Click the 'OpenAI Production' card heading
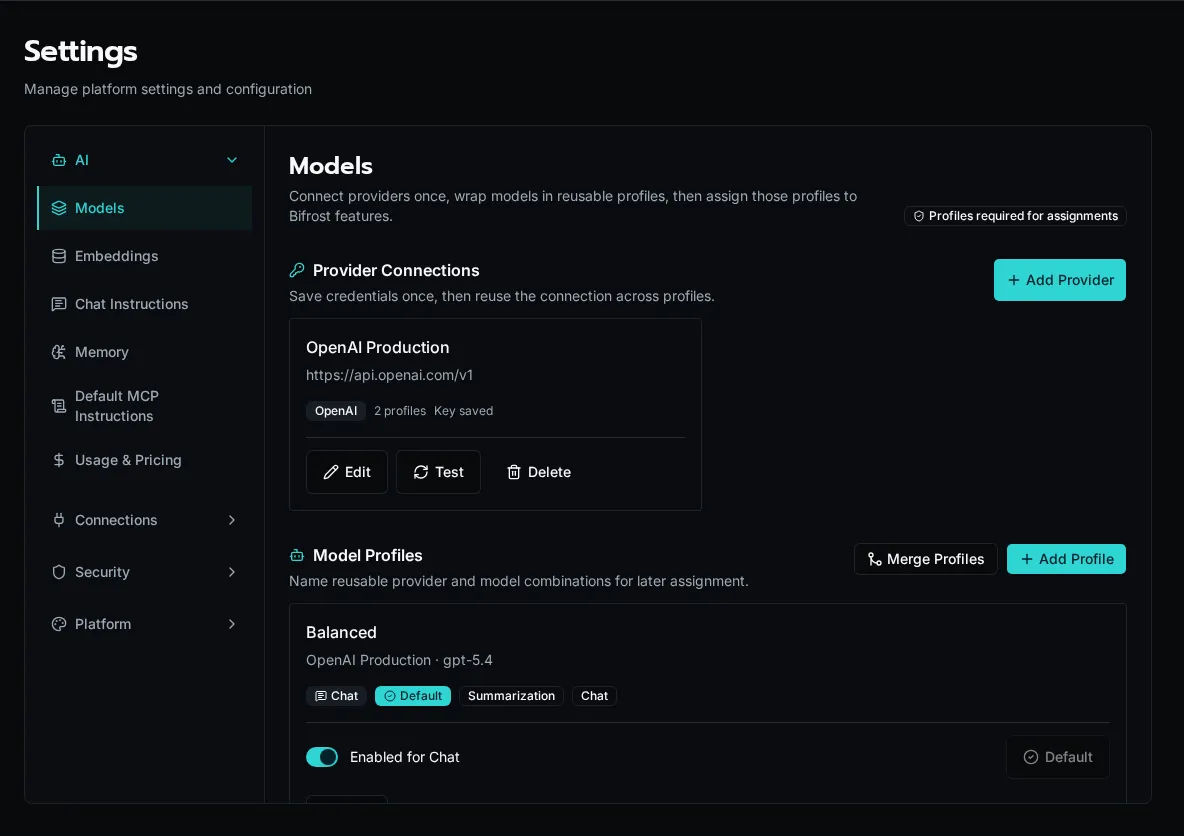Screen dimensions: 1184x836 pyautogui.click(x=378, y=347)
